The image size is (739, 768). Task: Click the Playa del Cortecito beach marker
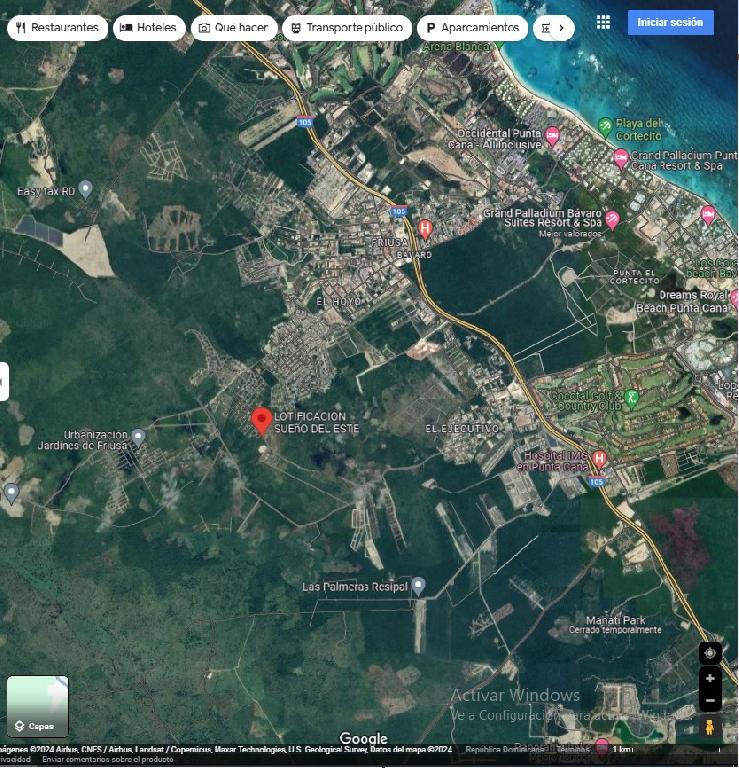[605, 127]
